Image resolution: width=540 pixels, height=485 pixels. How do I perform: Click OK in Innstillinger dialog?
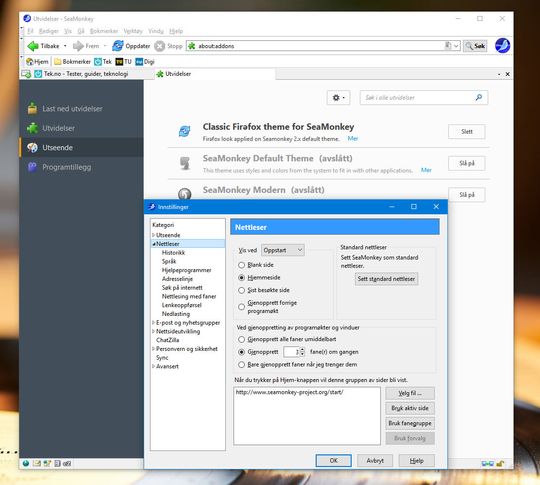(333, 461)
